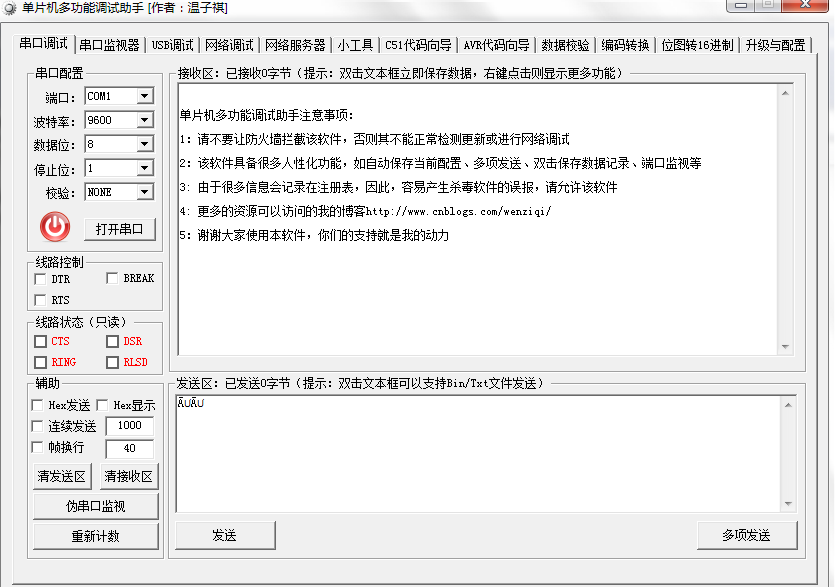
Task: Click inside the send text area
Action: [x=478, y=454]
